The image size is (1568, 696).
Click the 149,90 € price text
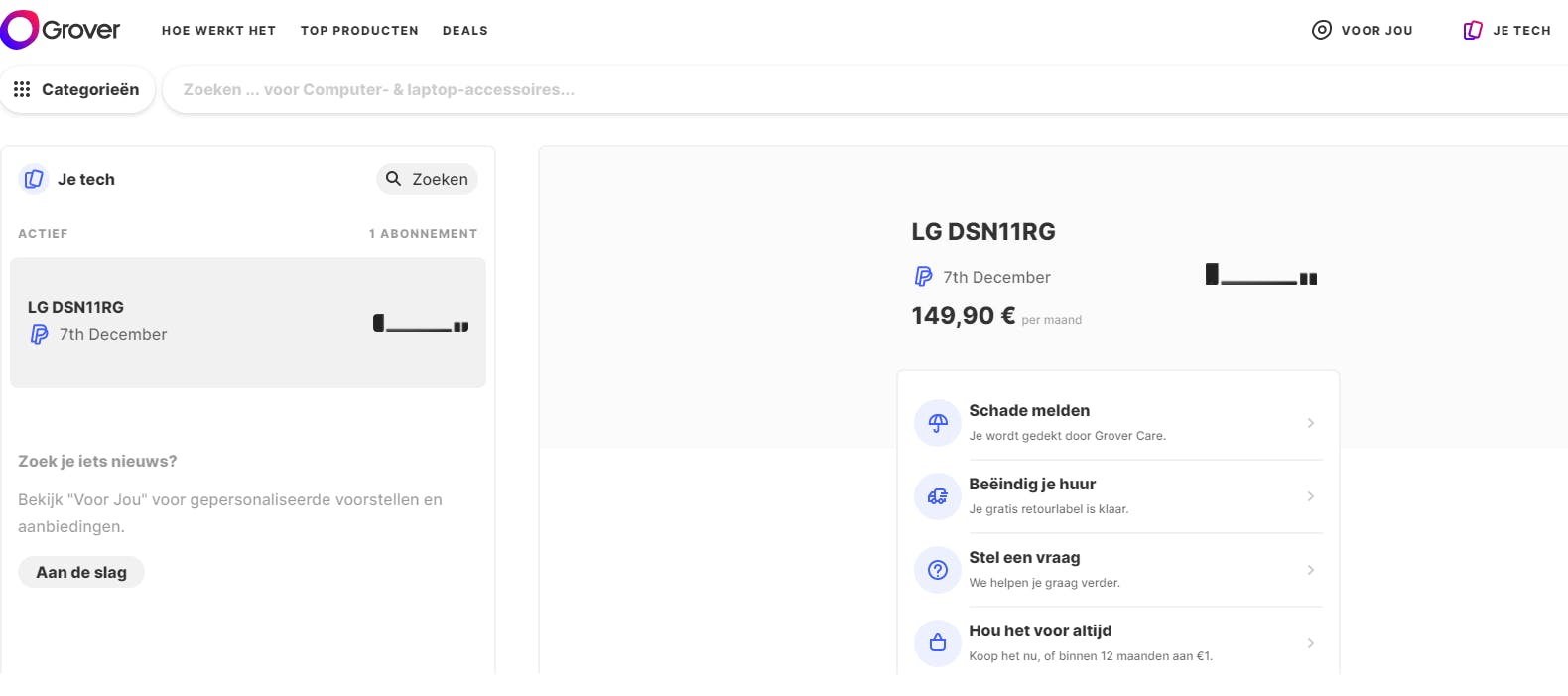coord(964,316)
